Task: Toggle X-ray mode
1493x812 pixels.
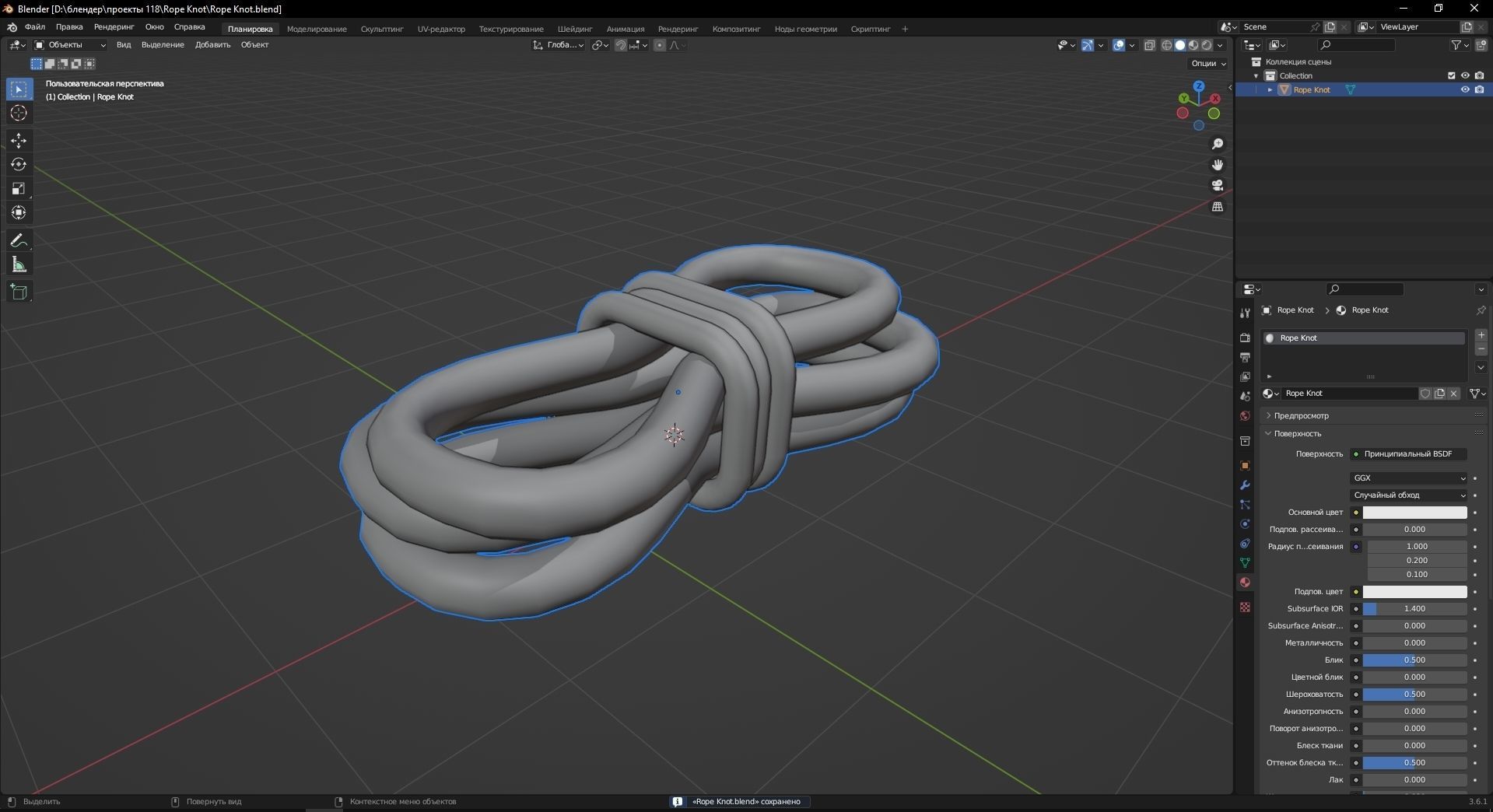Action: click(x=1150, y=45)
